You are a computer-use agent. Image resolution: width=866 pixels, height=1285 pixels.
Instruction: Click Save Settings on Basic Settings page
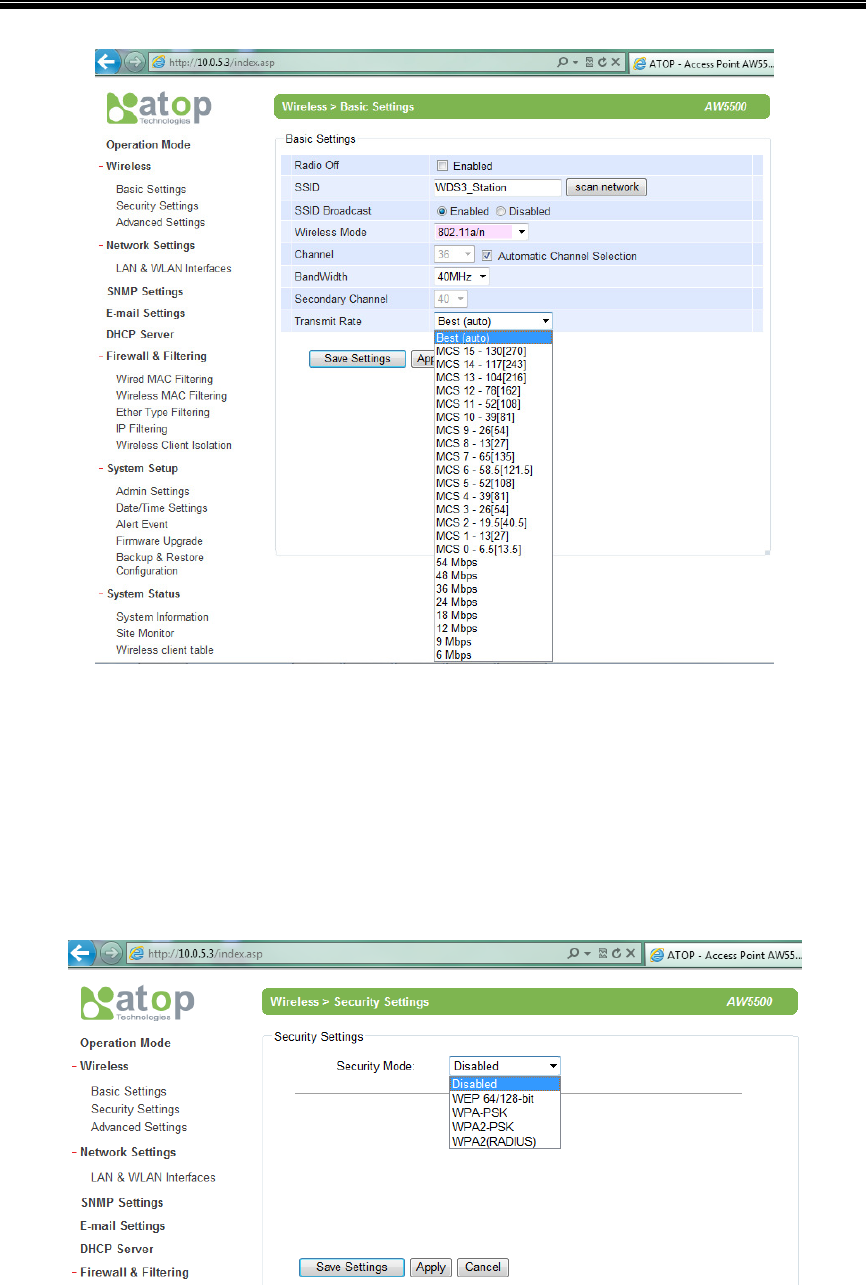(357, 359)
